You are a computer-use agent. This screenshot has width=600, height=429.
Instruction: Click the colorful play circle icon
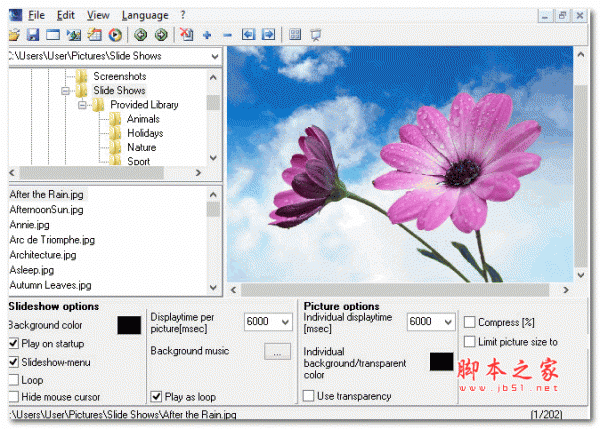click(115, 35)
